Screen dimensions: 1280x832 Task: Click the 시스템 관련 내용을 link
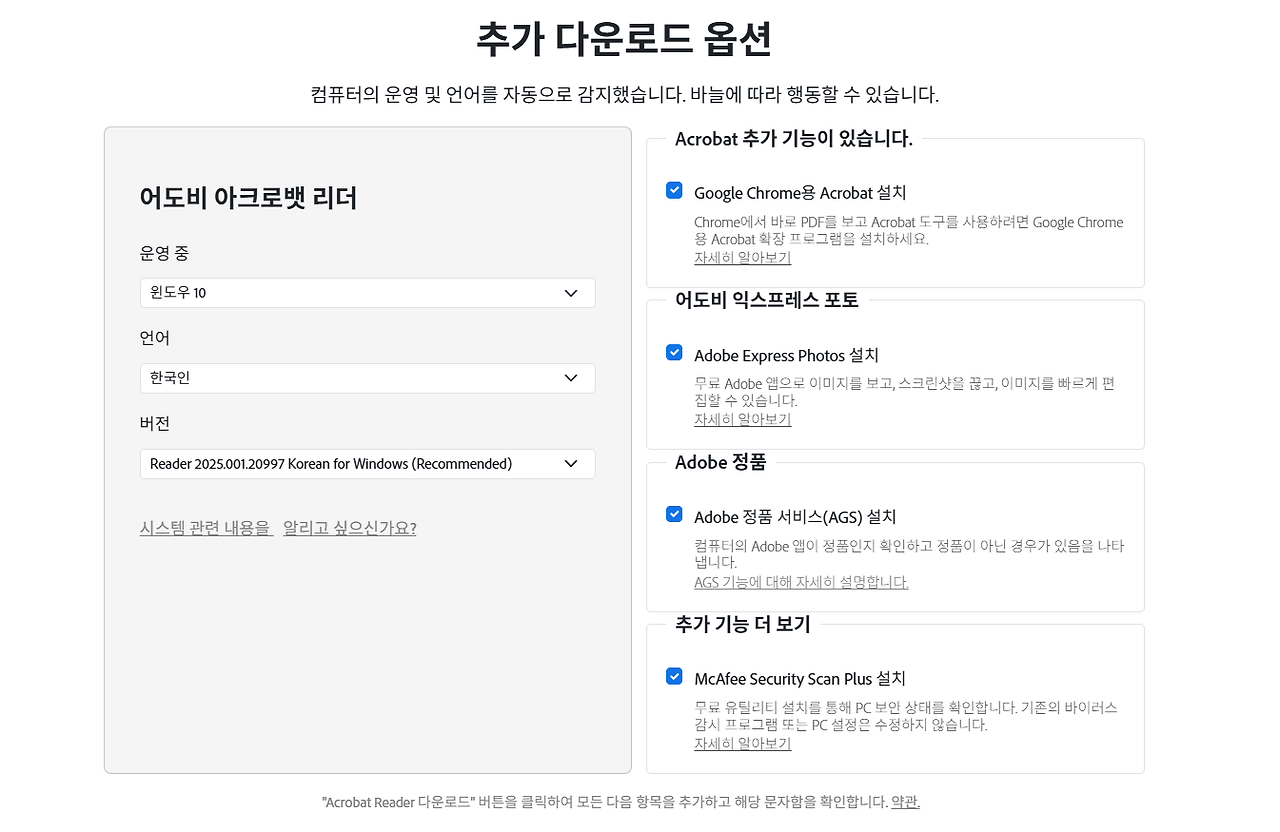tap(206, 528)
